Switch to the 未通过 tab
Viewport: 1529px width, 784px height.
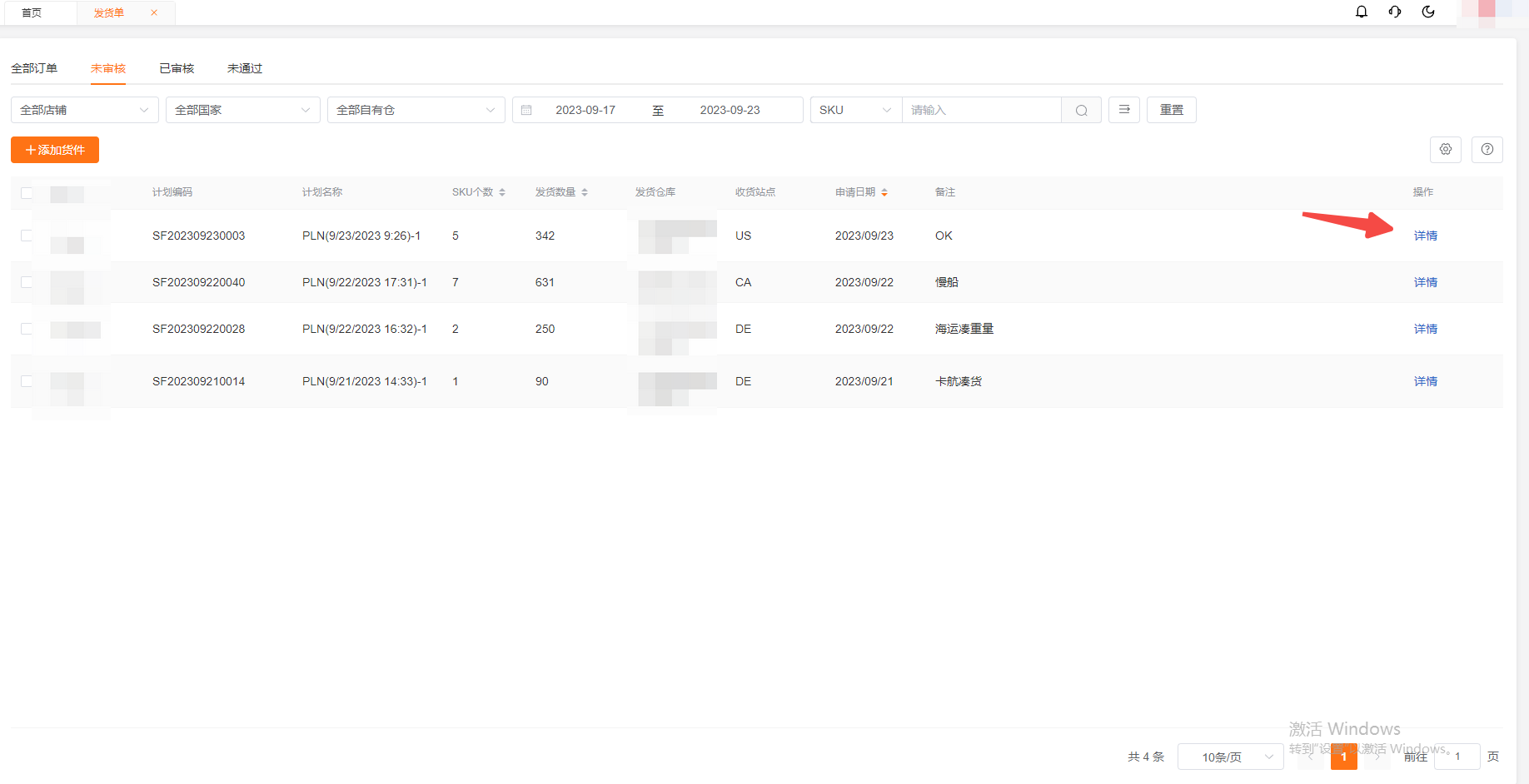tap(245, 68)
